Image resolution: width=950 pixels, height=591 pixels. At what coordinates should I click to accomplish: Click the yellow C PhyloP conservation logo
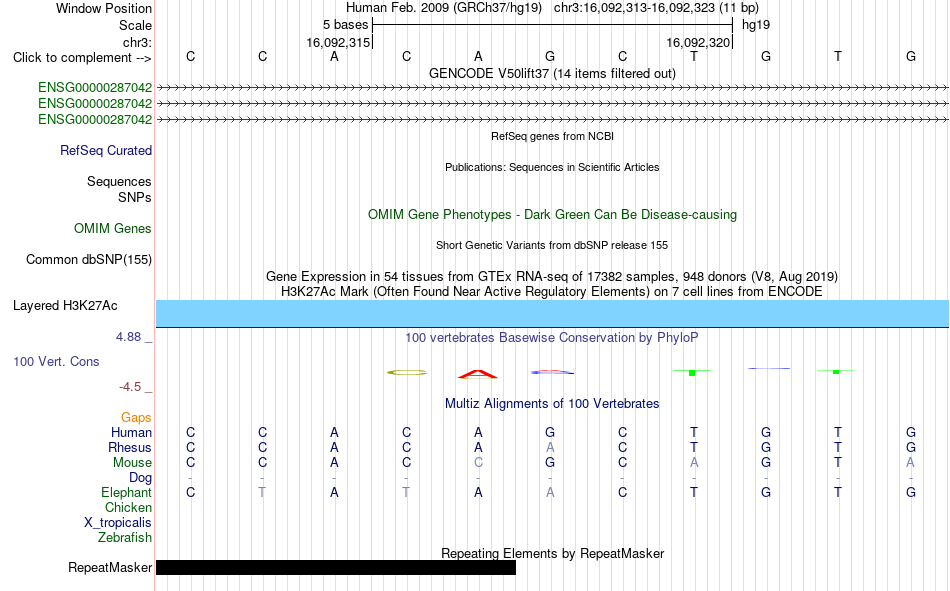407,372
